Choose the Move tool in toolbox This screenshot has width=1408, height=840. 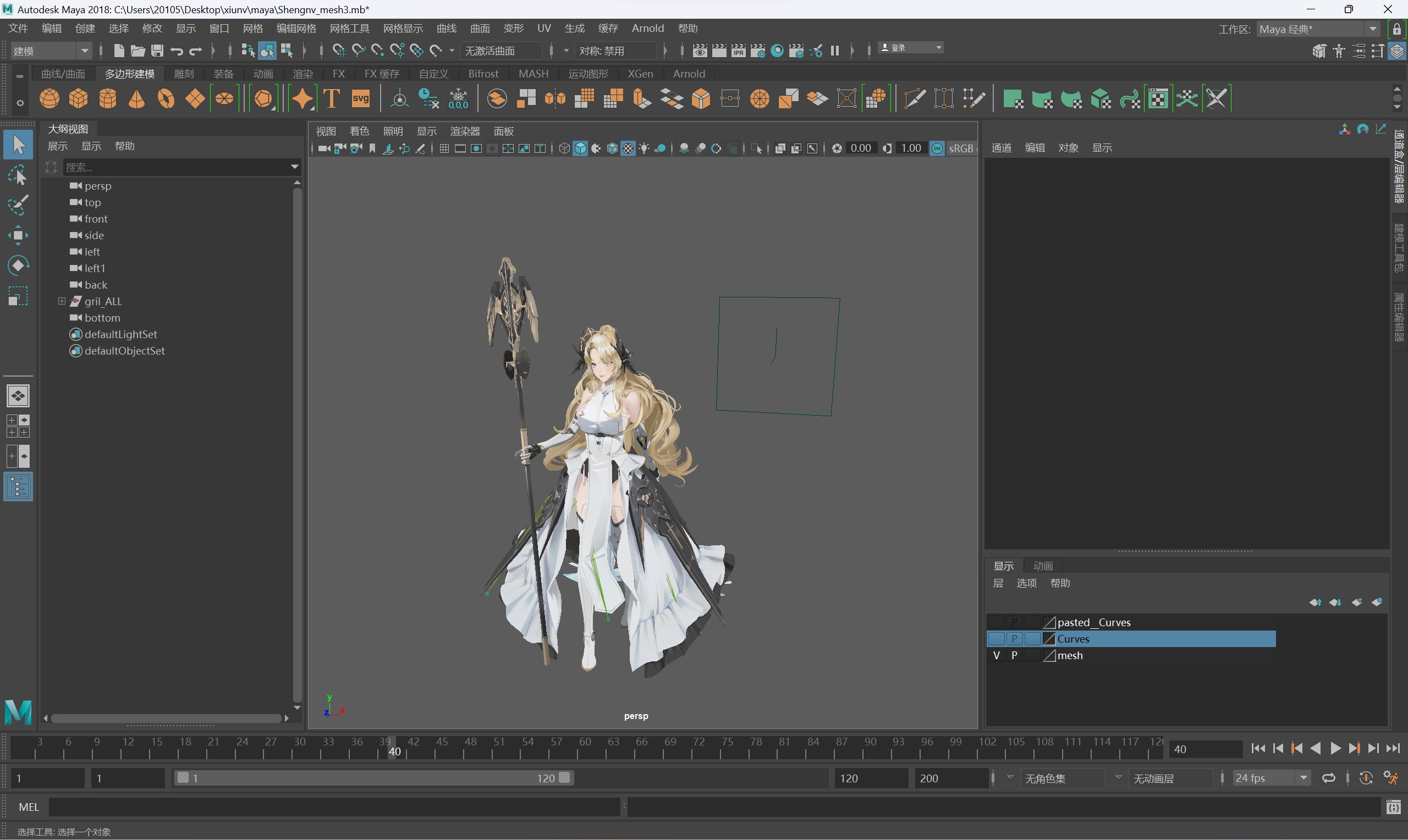(18, 235)
